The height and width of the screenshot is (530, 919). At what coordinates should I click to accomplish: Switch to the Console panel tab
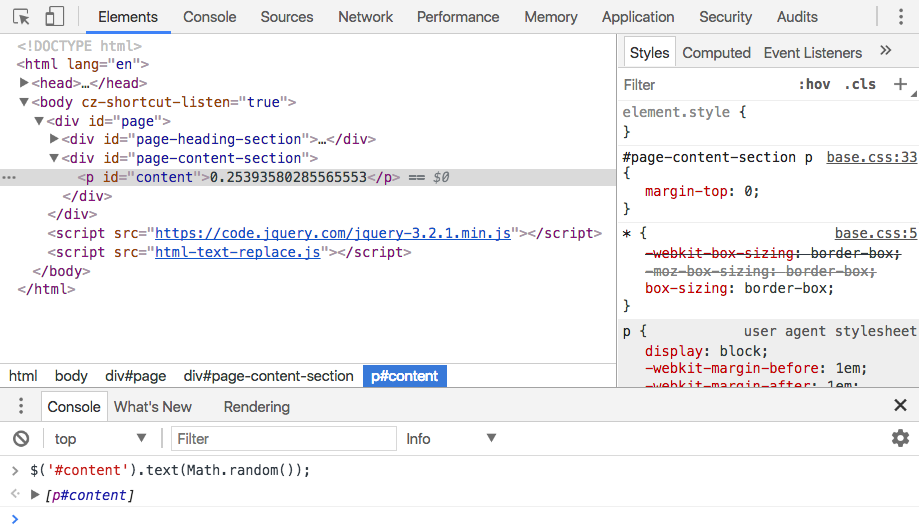point(209,17)
